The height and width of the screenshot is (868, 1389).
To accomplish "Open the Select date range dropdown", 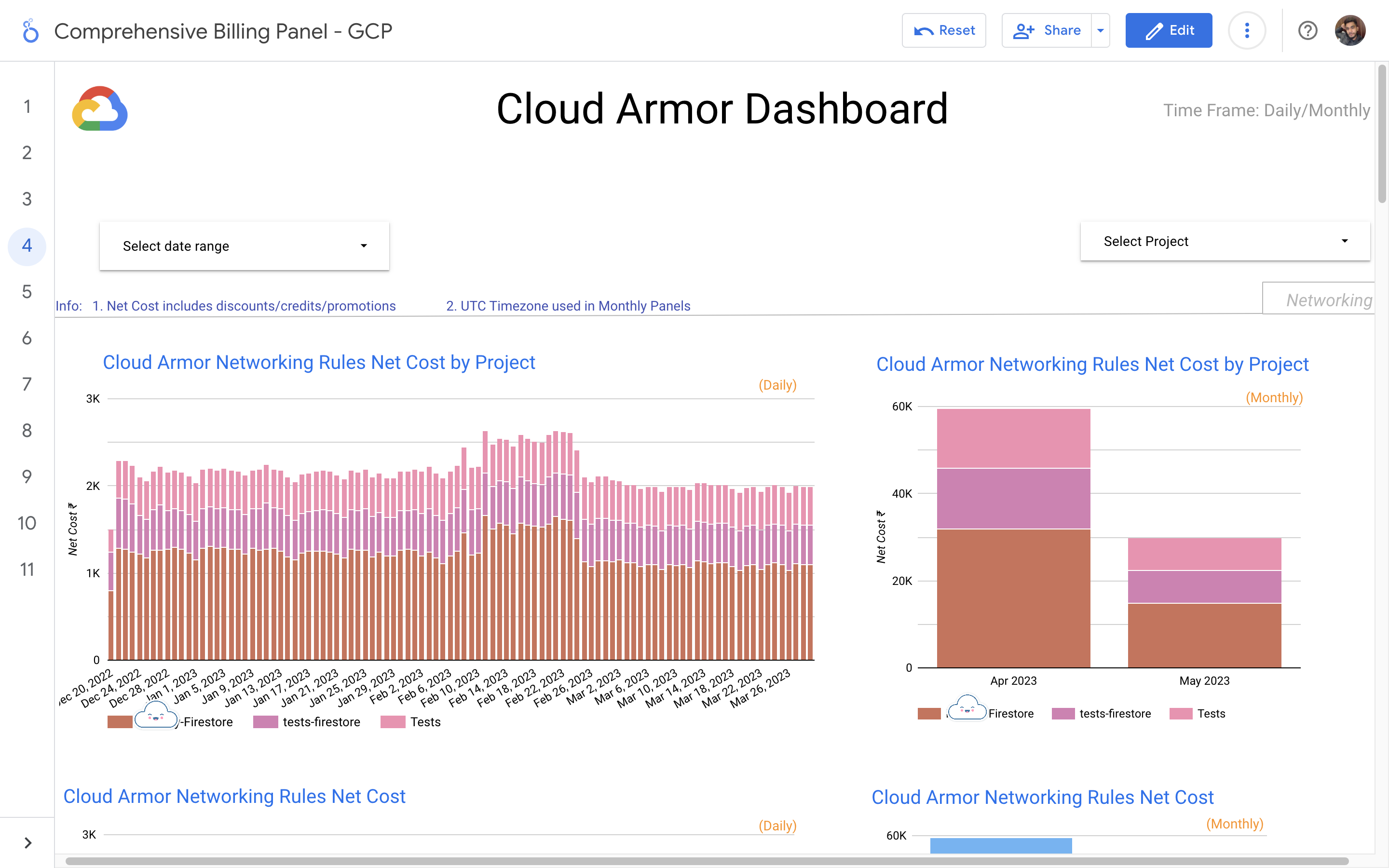I will [244, 246].
